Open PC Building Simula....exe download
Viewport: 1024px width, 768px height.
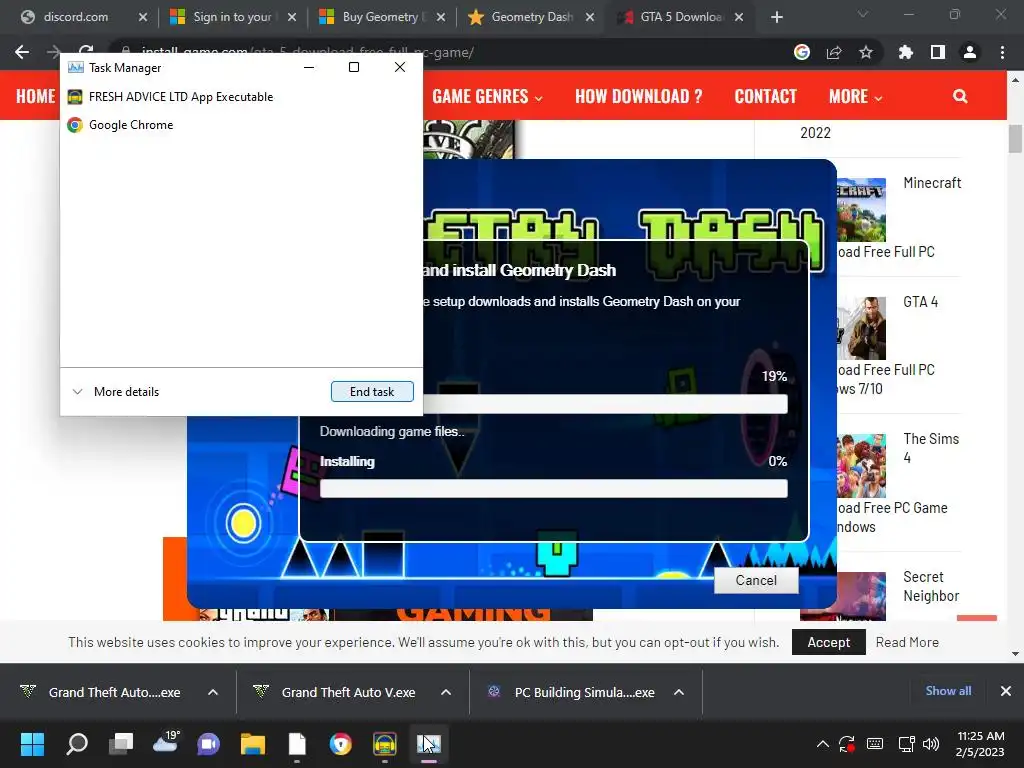(571, 692)
